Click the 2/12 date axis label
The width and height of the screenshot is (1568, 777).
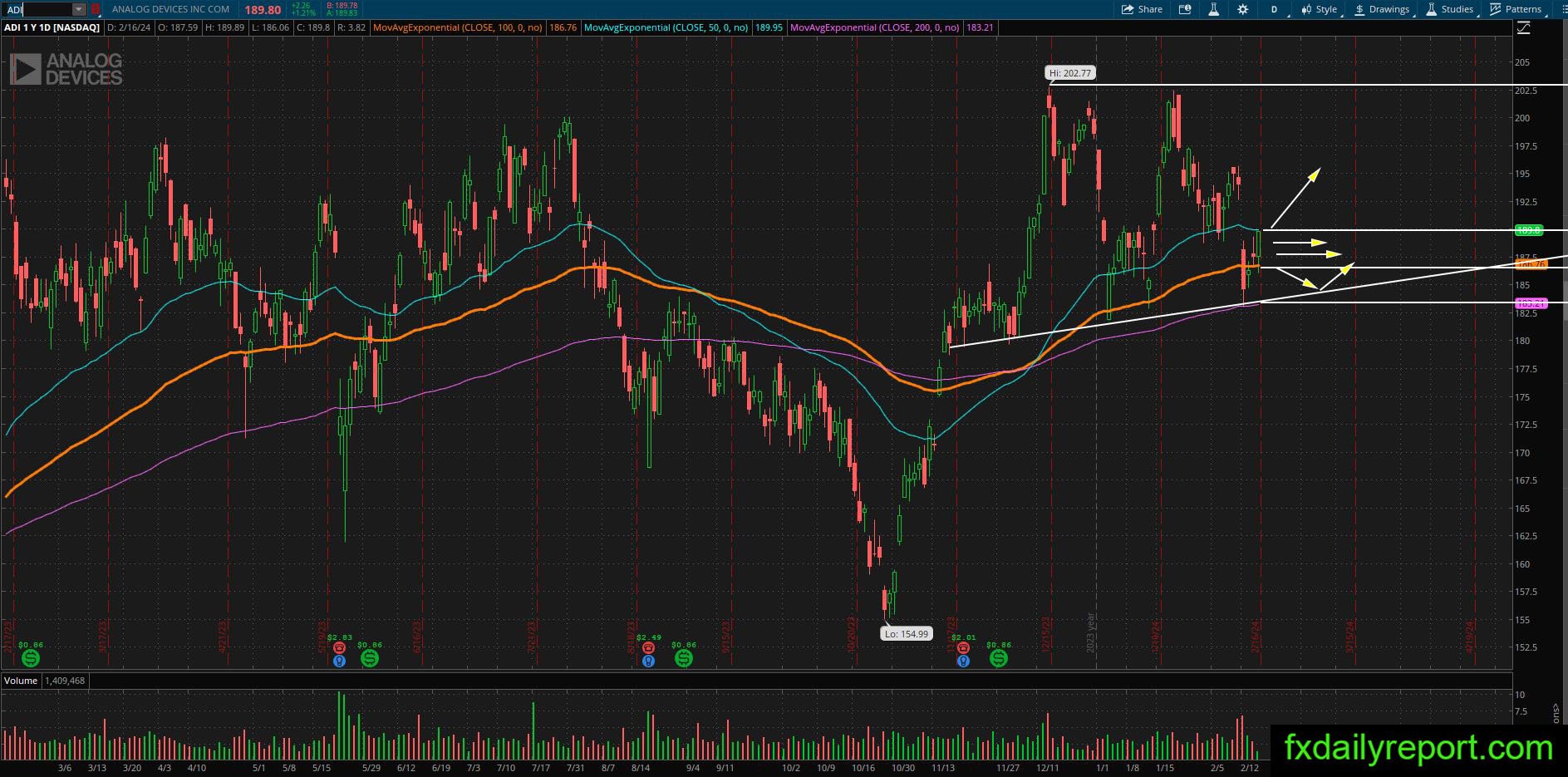pos(1250,768)
